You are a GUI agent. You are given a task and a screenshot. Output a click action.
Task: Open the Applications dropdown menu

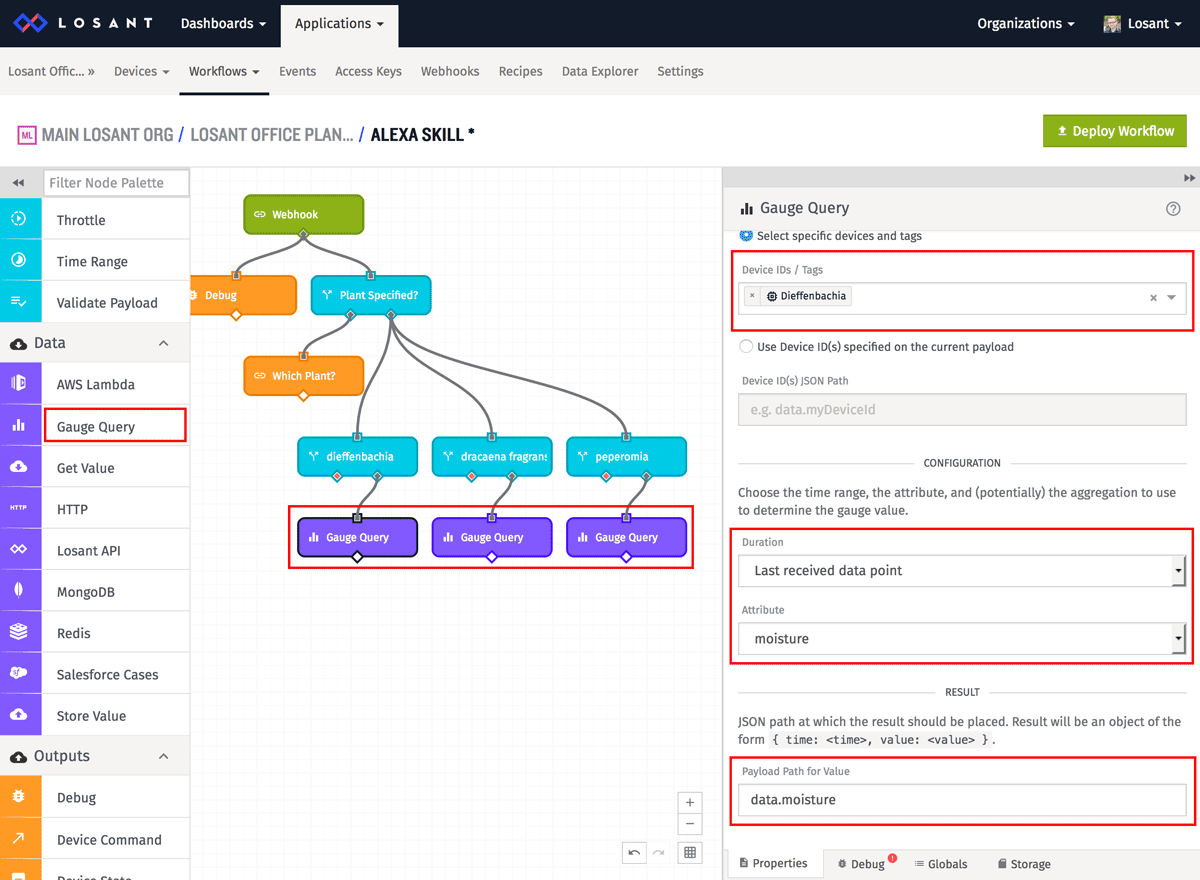339,23
